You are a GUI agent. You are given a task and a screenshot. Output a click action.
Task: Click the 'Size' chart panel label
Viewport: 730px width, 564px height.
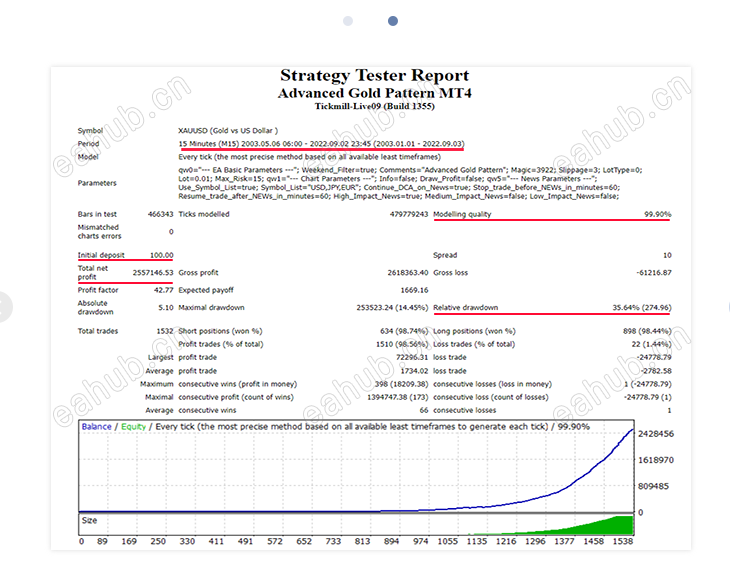pos(89,521)
